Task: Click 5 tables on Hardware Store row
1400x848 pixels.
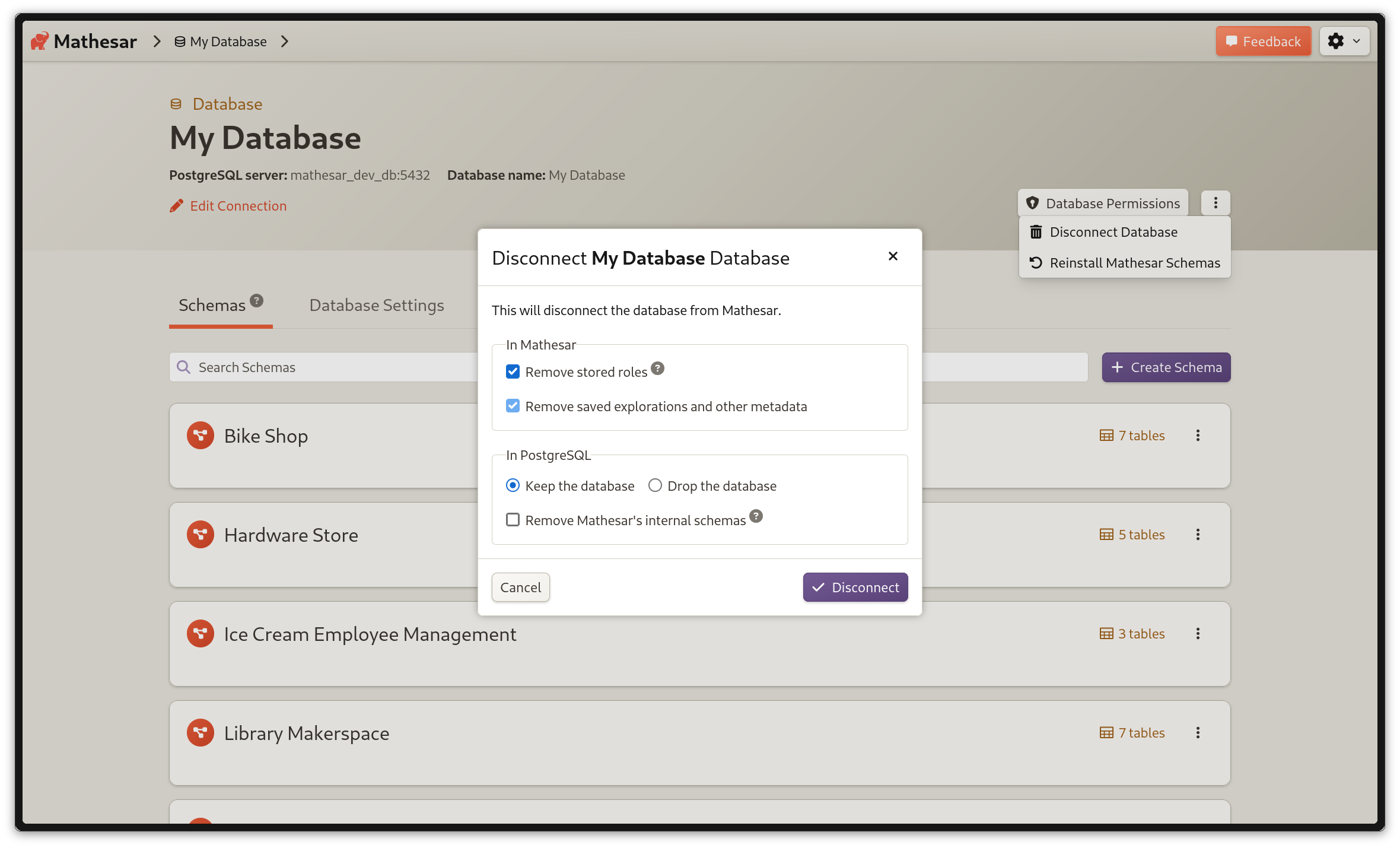Action: point(1132,535)
